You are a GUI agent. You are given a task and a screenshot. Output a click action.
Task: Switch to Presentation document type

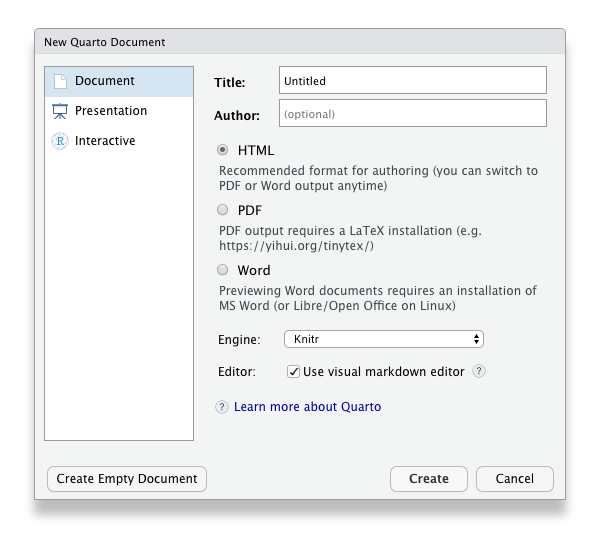click(119, 111)
